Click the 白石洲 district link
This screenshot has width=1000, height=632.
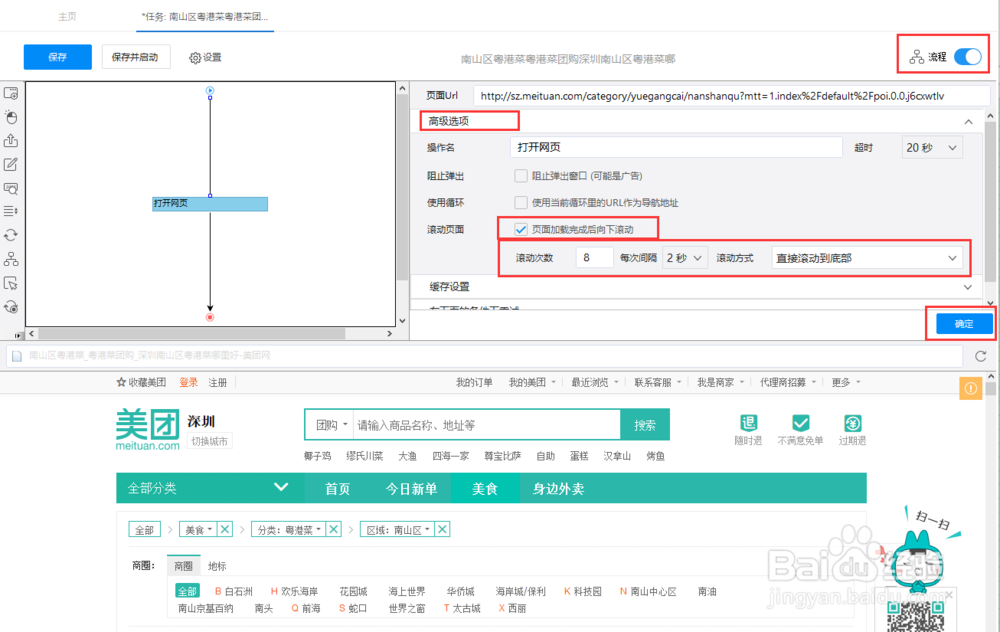click(239, 591)
